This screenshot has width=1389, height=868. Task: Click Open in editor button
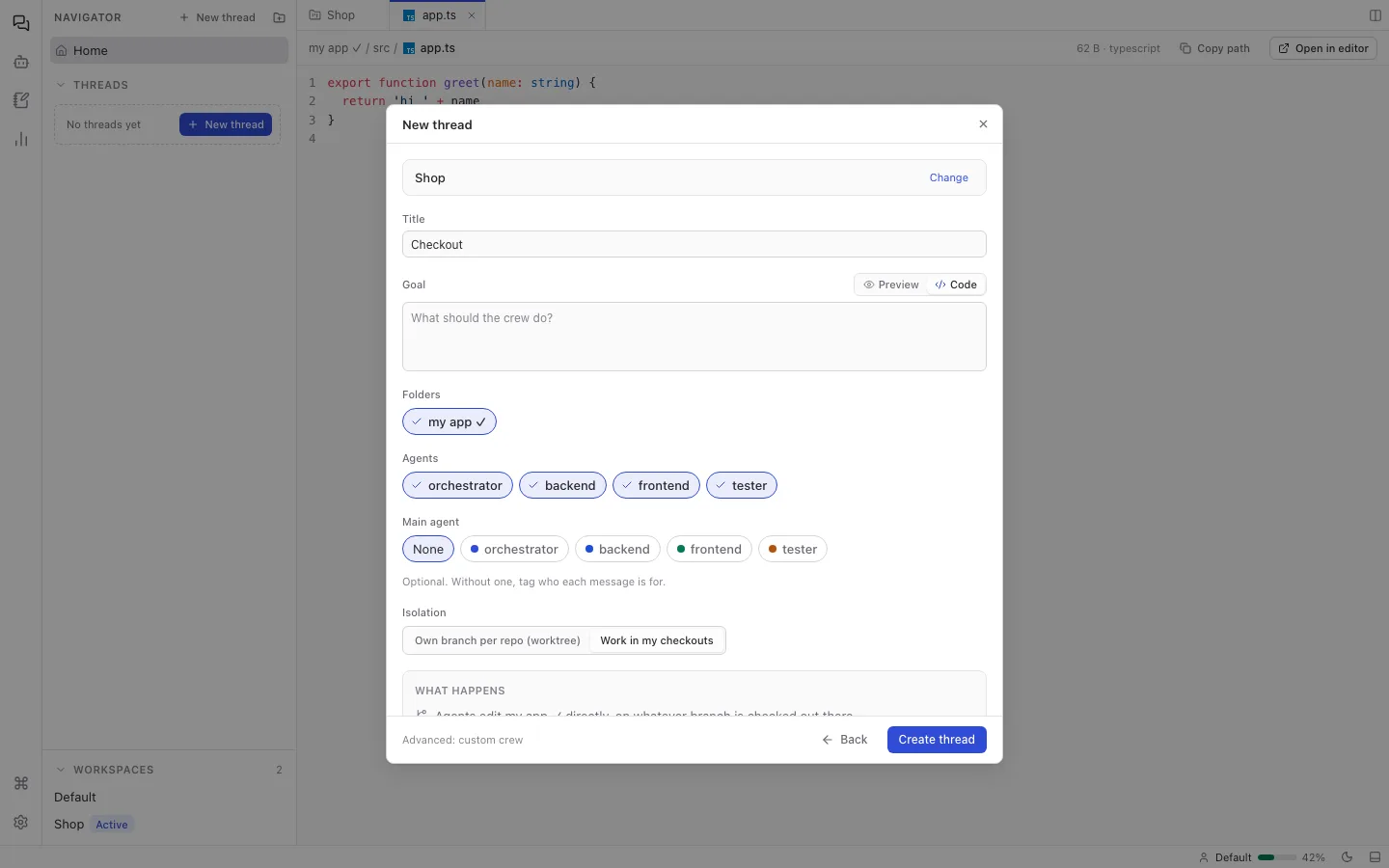[1322, 48]
